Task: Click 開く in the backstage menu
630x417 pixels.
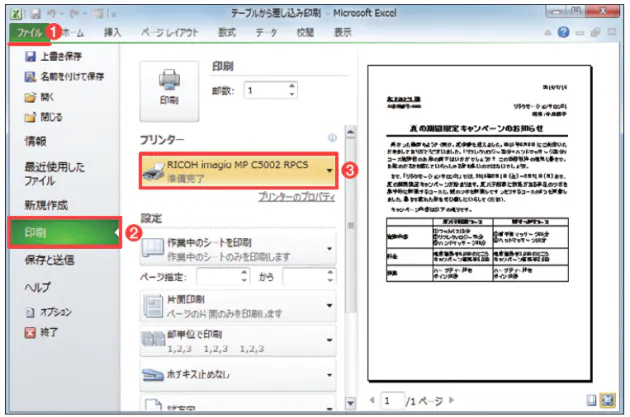Action: pyautogui.click(x=39, y=97)
